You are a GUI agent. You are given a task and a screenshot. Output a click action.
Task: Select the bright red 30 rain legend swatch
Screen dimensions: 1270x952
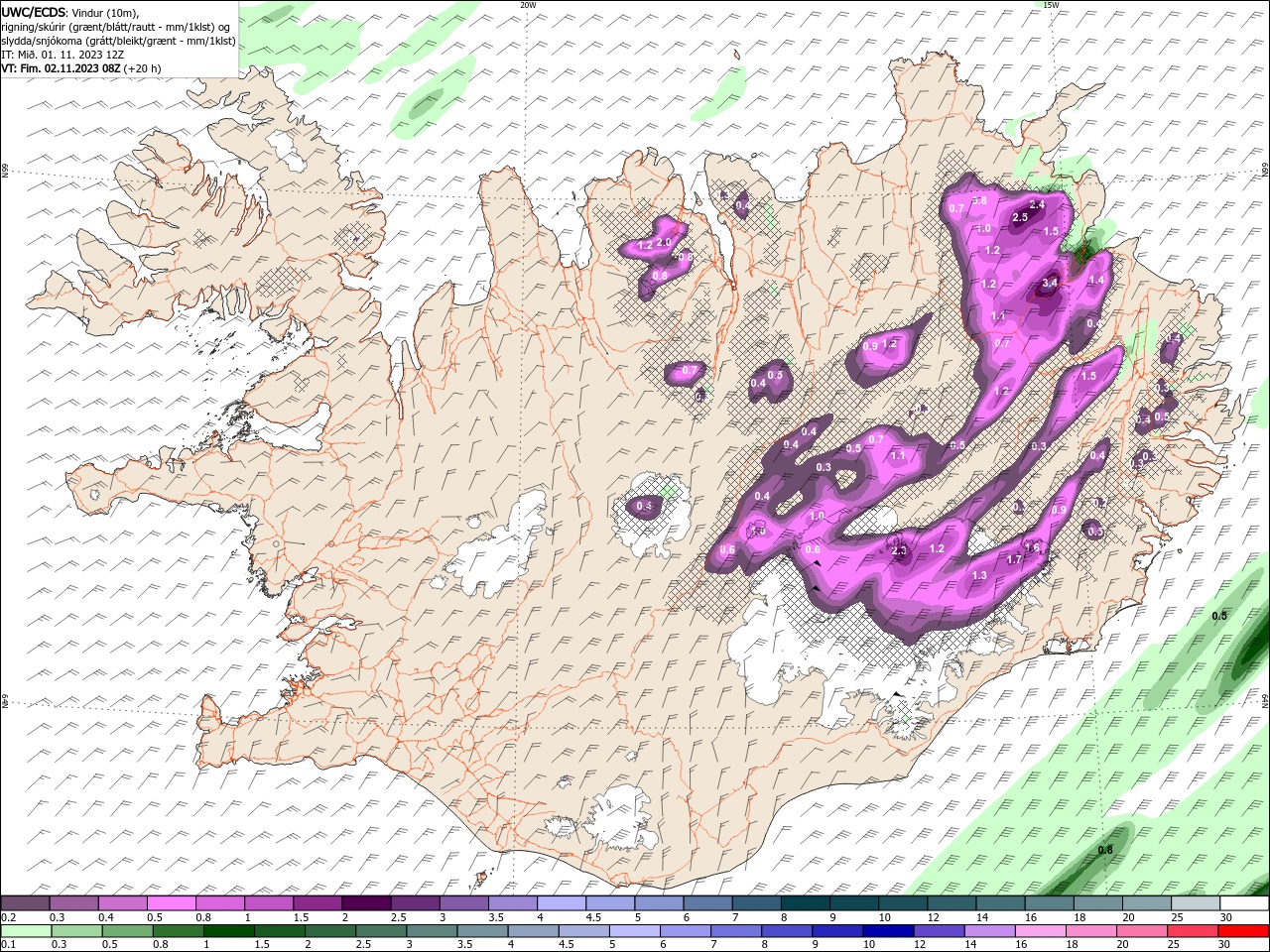1243,931
